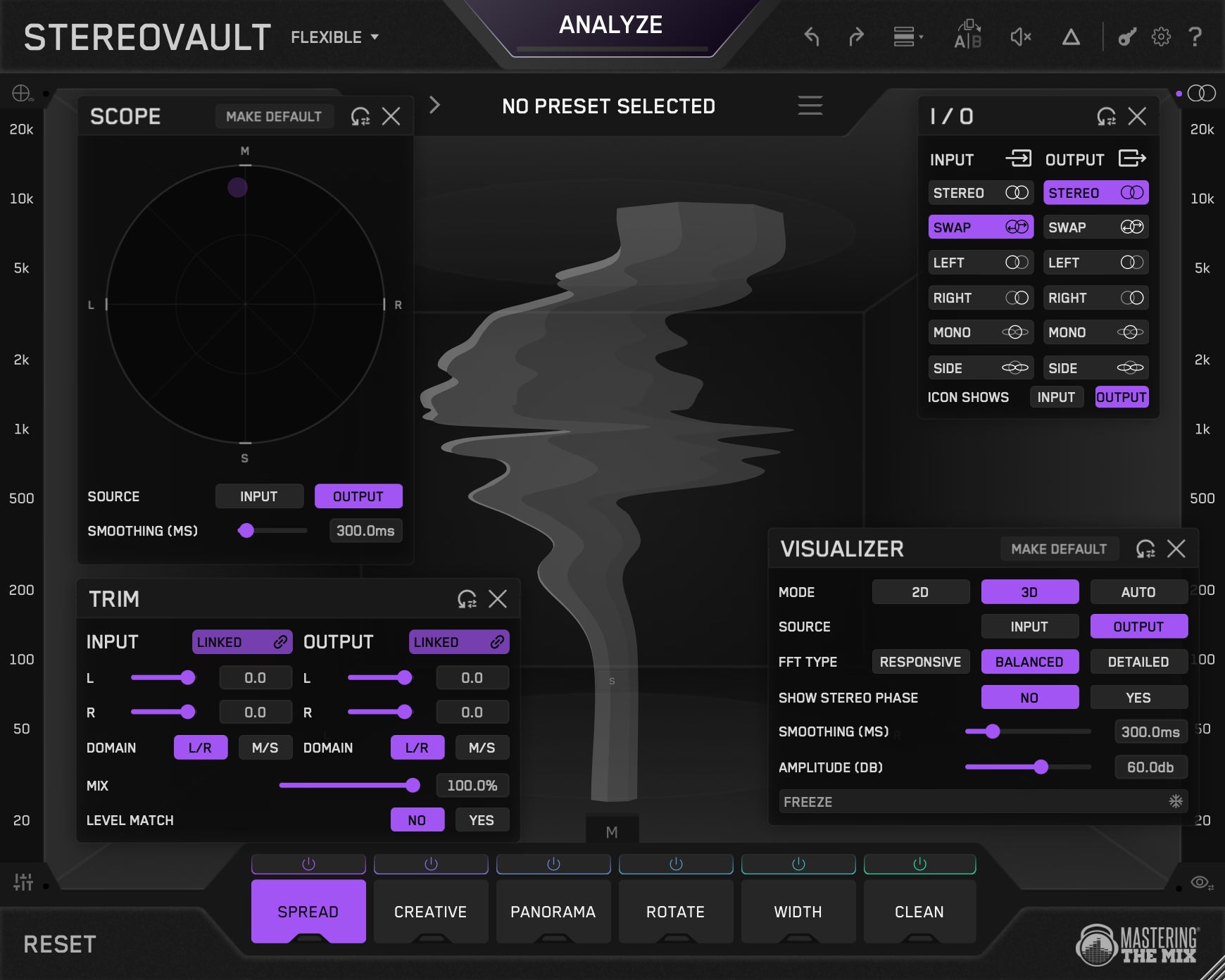
Task: Open the FLEXIBLE mode dropdown
Action: pos(335,37)
